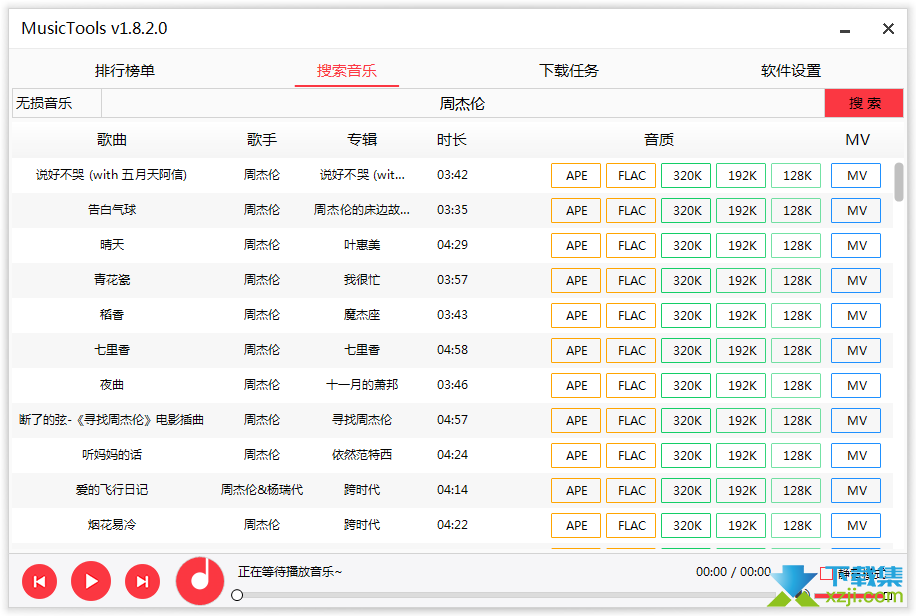This screenshot has height=616, width=916.
Task: Select the song title 晴天
Action: (x=112, y=245)
